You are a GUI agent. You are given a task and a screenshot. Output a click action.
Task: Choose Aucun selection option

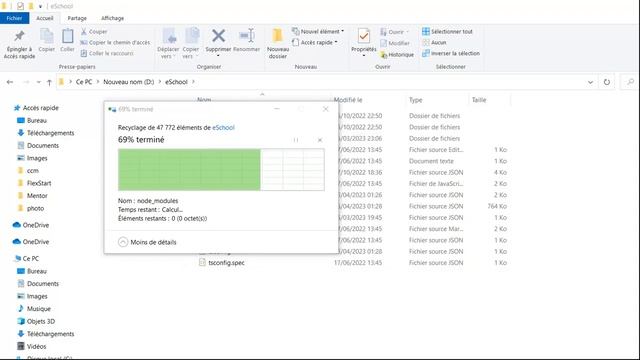(434, 42)
